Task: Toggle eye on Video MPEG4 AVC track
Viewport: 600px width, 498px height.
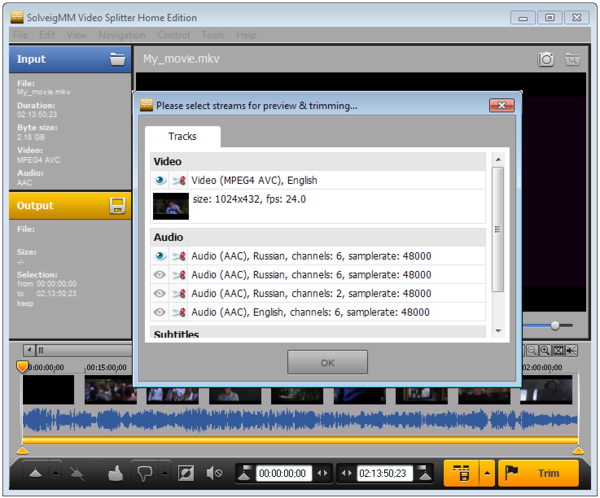Action: coord(160,180)
